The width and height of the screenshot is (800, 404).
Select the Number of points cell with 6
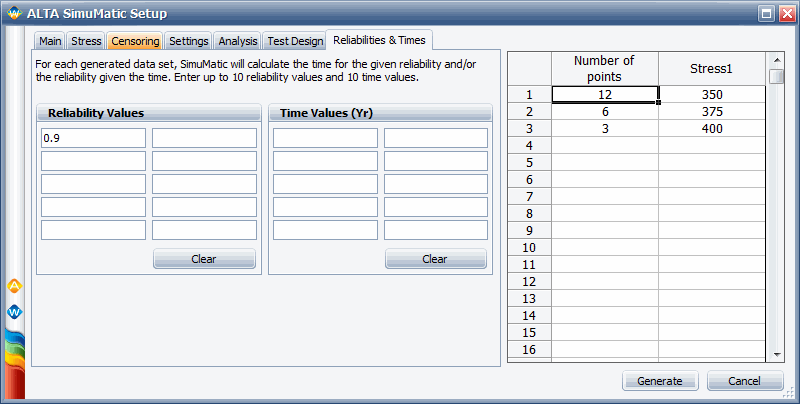[605, 112]
